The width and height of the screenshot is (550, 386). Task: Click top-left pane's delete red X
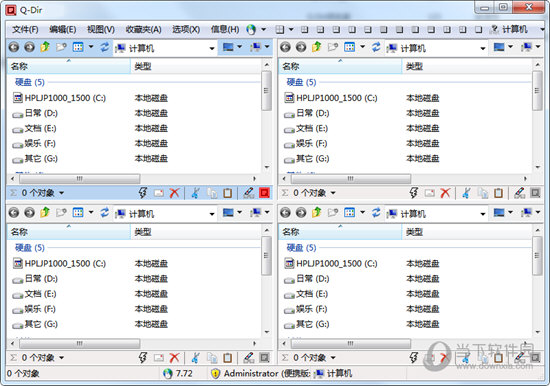click(174, 193)
